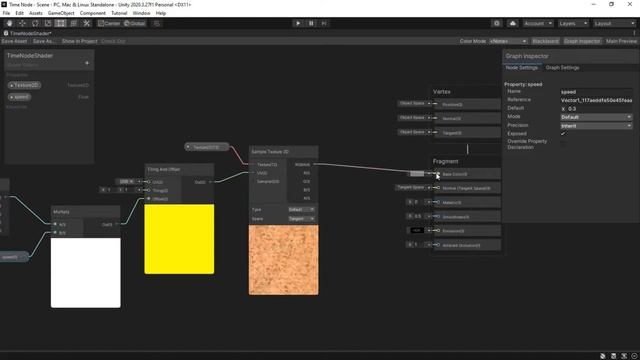Toggle the Main Preview panel
The height and width of the screenshot is (360, 640).
point(621,41)
